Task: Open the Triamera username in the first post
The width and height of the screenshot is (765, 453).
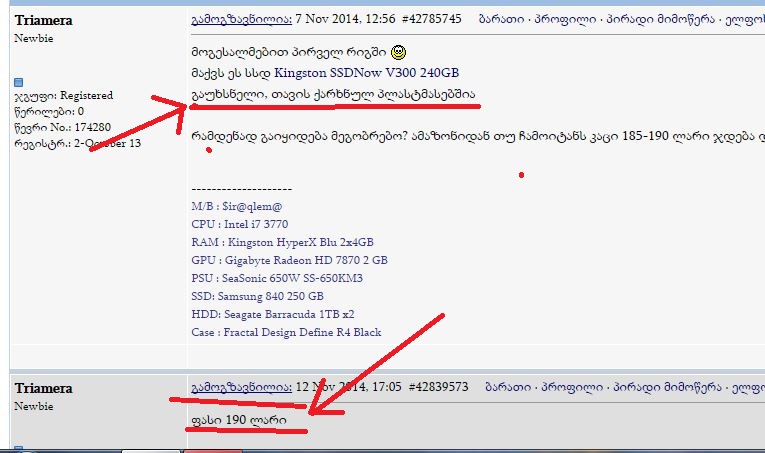Action: point(43,20)
